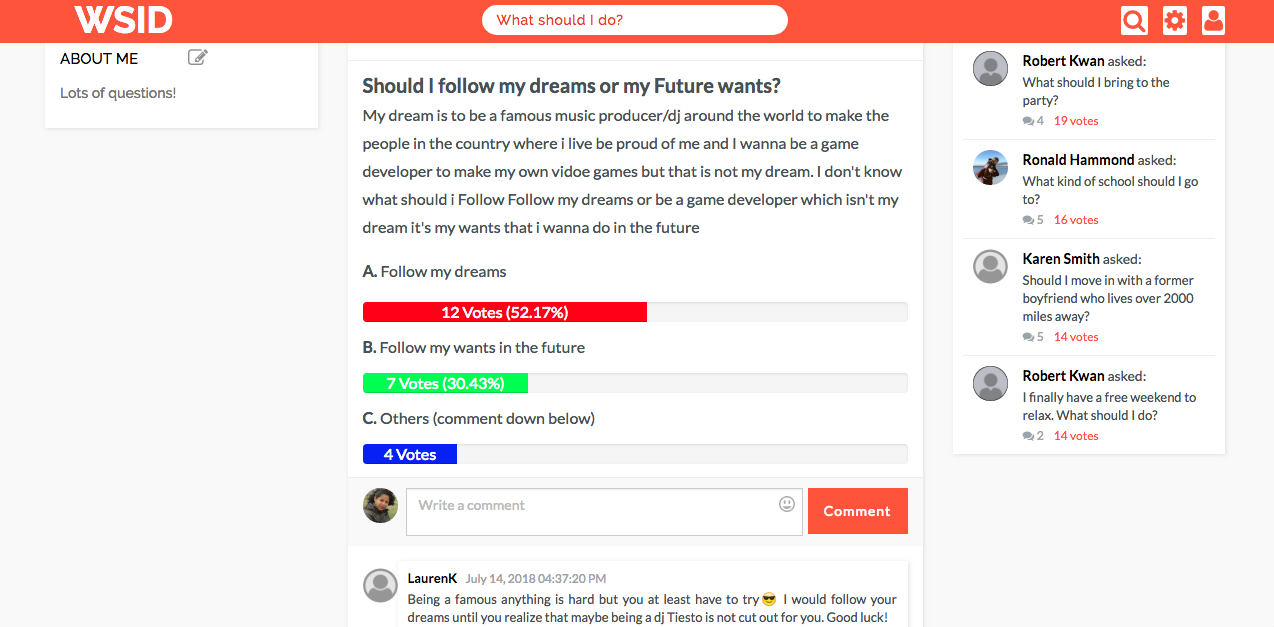Open the ABOUT ME section
This screenshot has height=627, width=1274.
pyautogui.click(x=98, y=58)
